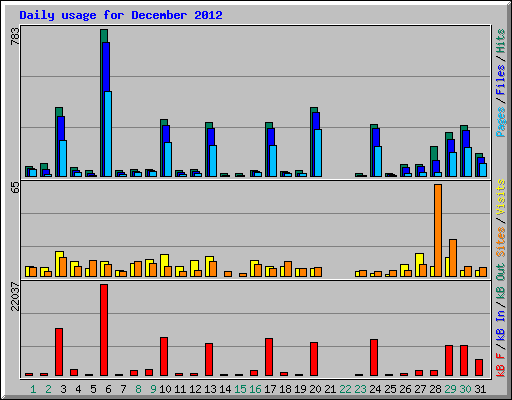
Task: Click the red kB bar for day 17
Action: pos(269,357)
